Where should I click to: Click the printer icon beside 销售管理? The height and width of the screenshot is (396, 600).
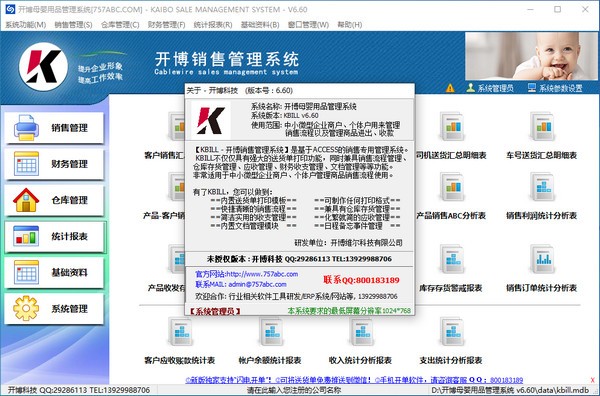(26, 128)
